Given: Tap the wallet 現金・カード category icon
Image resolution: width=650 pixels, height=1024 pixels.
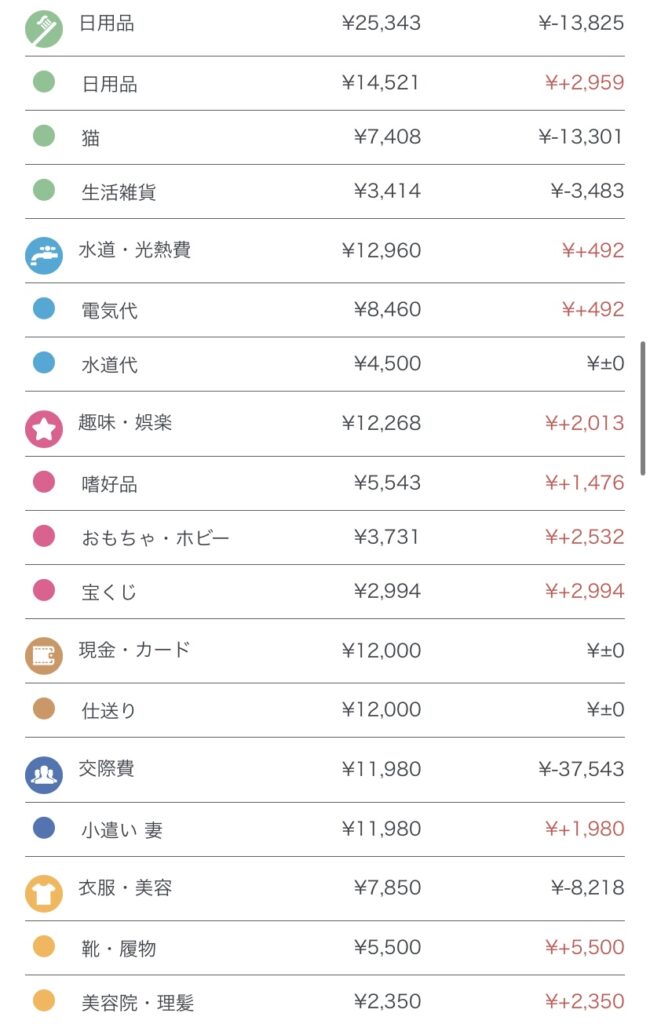Looking at the screenshot, I should coord(43,655).
